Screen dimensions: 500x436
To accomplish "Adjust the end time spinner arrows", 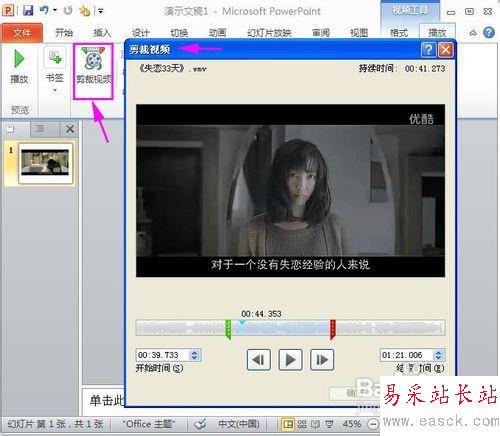I will [x=439, y=355].
